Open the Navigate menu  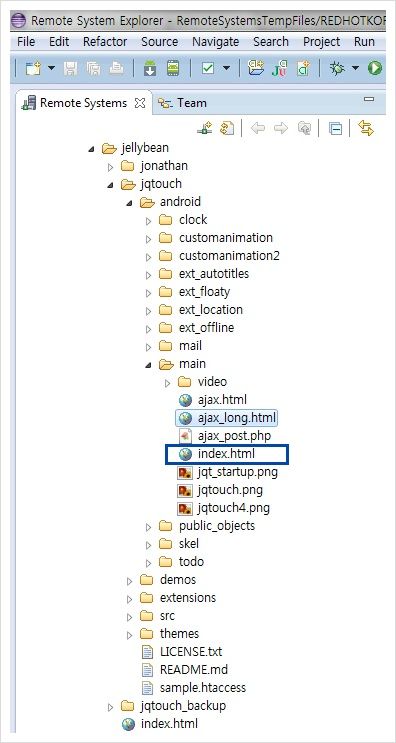pyautogui.click(x=216, y=42)
